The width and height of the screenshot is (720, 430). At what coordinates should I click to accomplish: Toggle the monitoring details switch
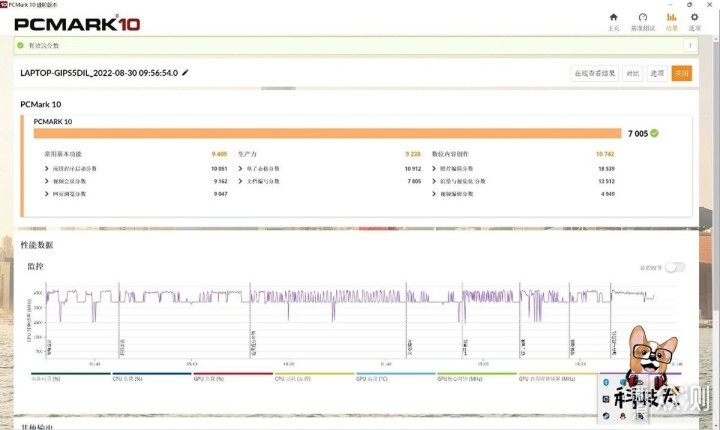tap(675, 267)
